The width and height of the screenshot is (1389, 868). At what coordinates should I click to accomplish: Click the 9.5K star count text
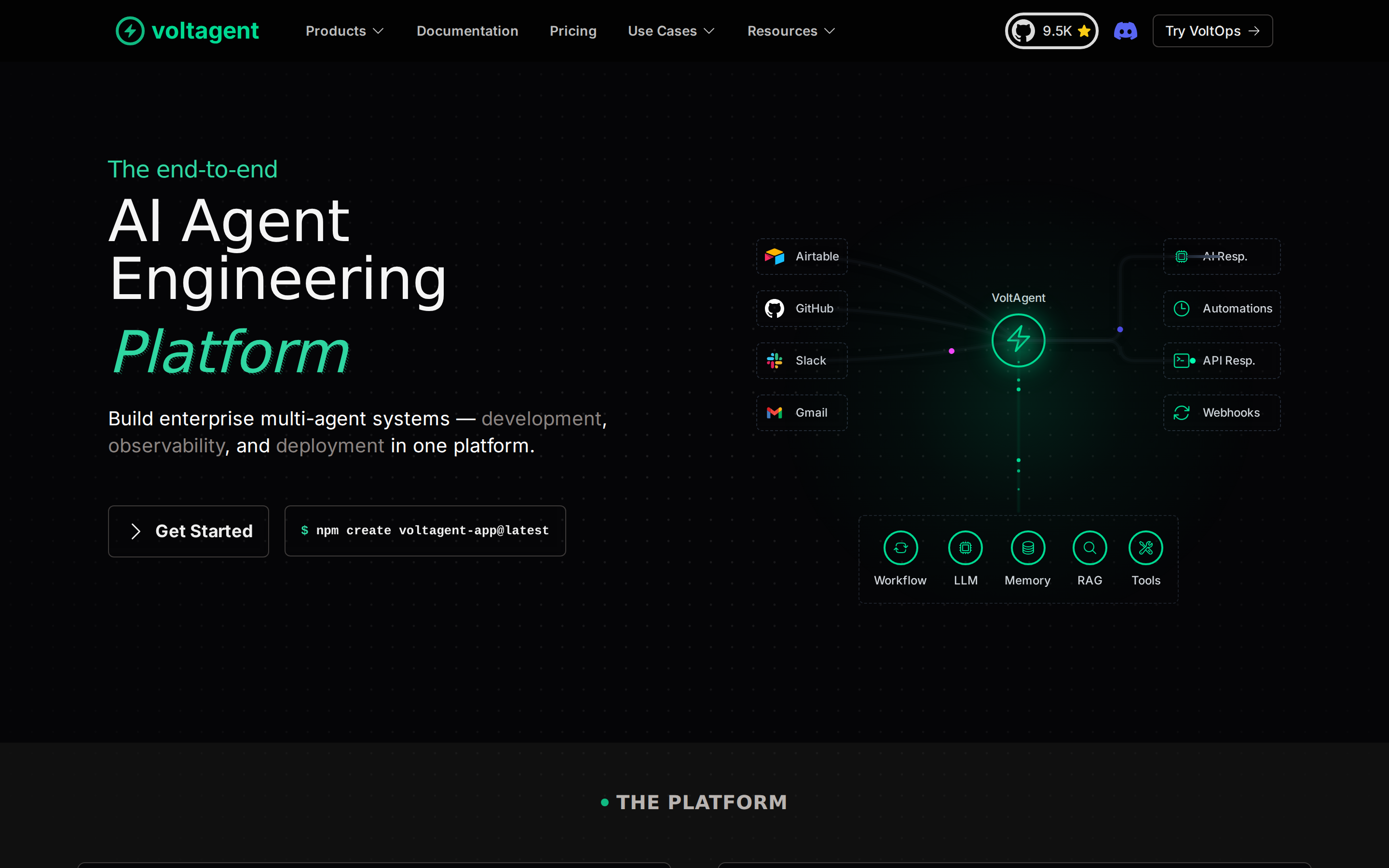(1057, 31)
